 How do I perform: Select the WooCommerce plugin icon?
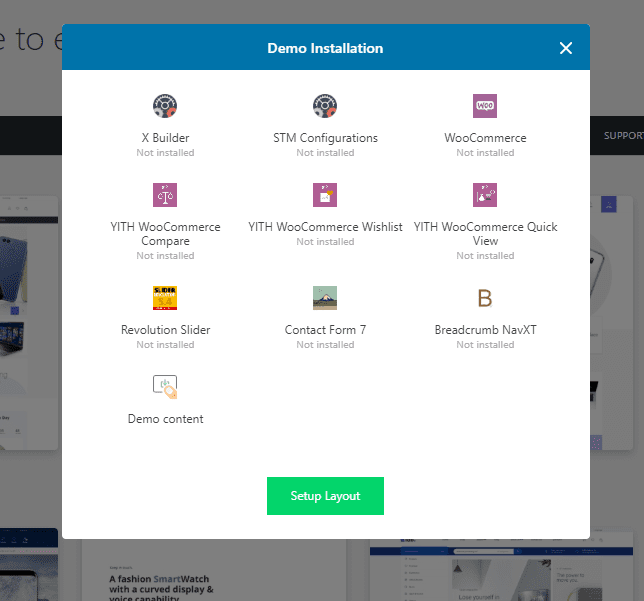[x=485, y=106]
